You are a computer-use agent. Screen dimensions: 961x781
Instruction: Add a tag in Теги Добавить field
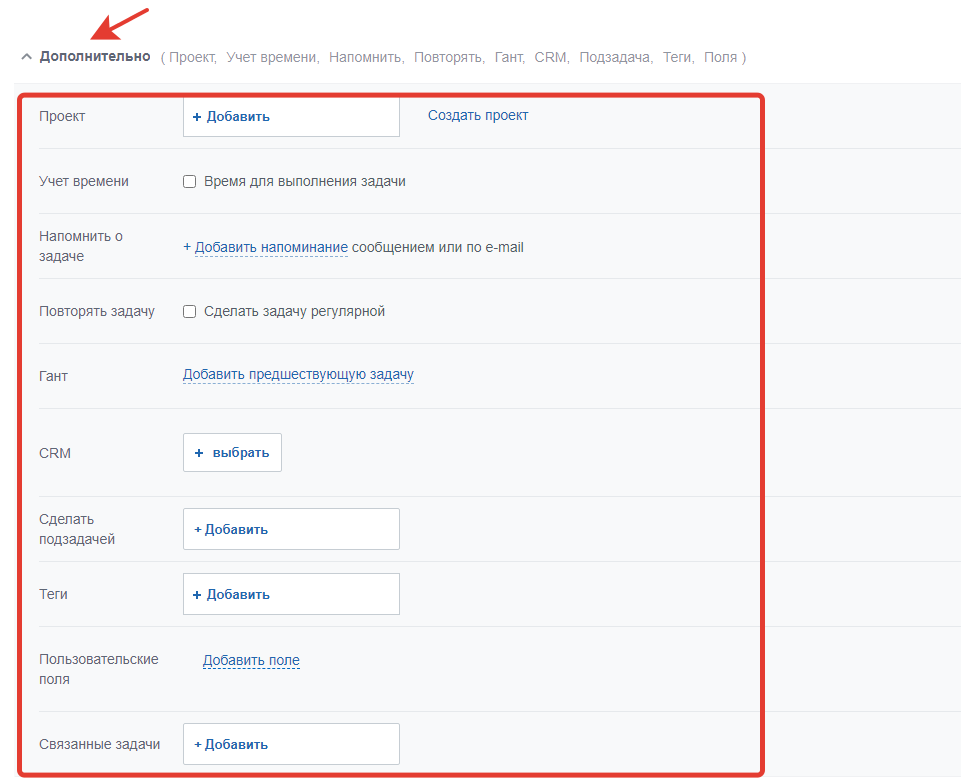[291, 594]
